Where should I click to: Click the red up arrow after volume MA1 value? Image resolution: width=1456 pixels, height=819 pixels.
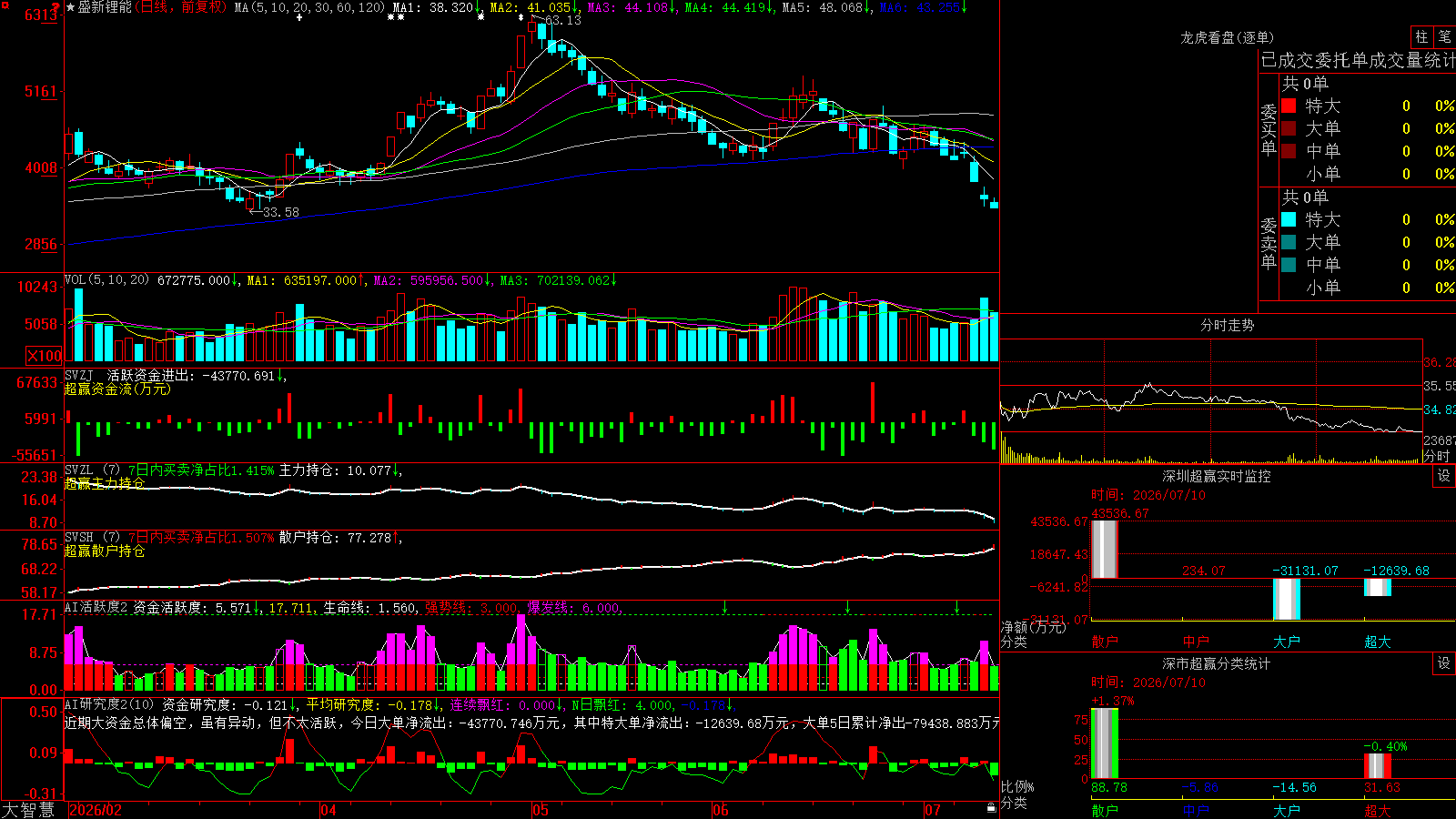coord(361,280)
